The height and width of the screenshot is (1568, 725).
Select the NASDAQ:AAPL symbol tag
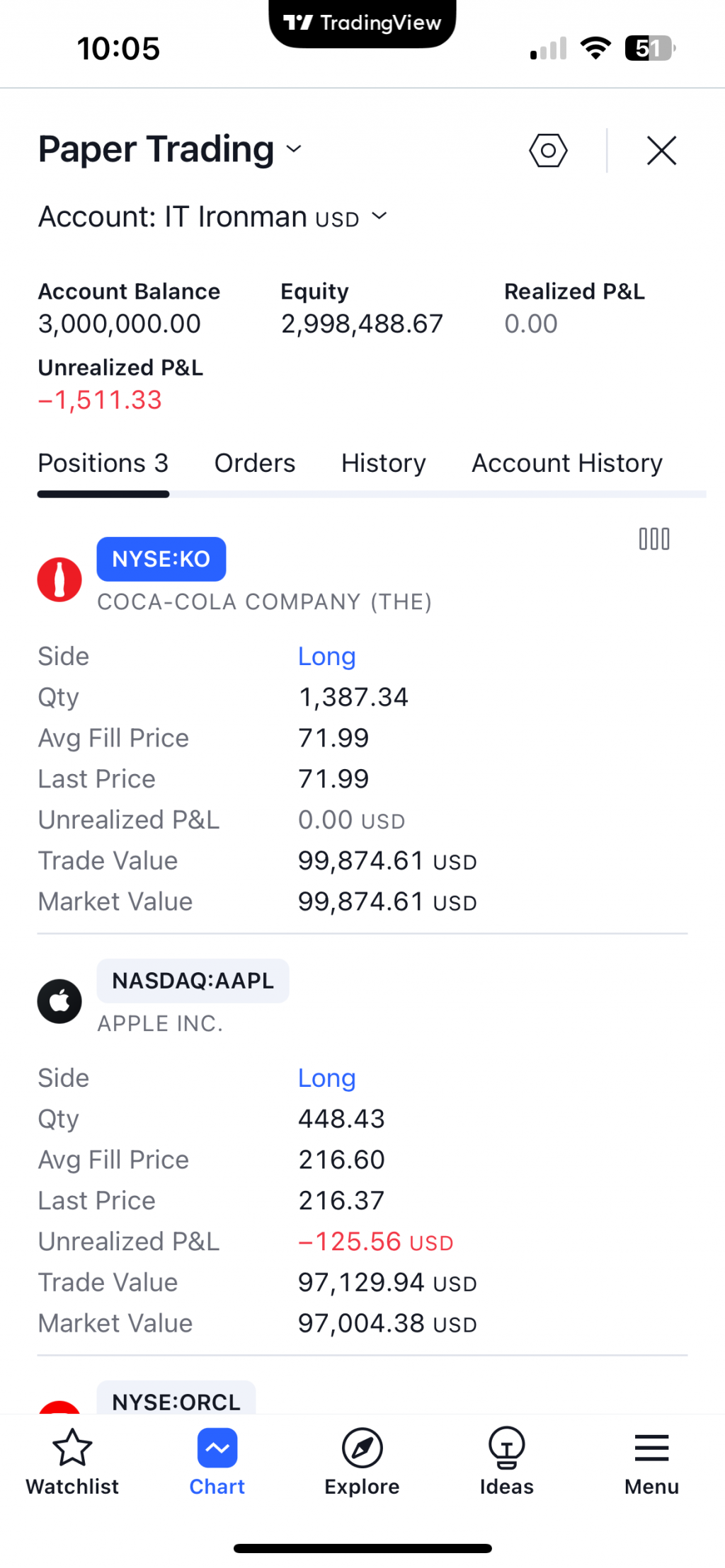(x=193, y=981)
